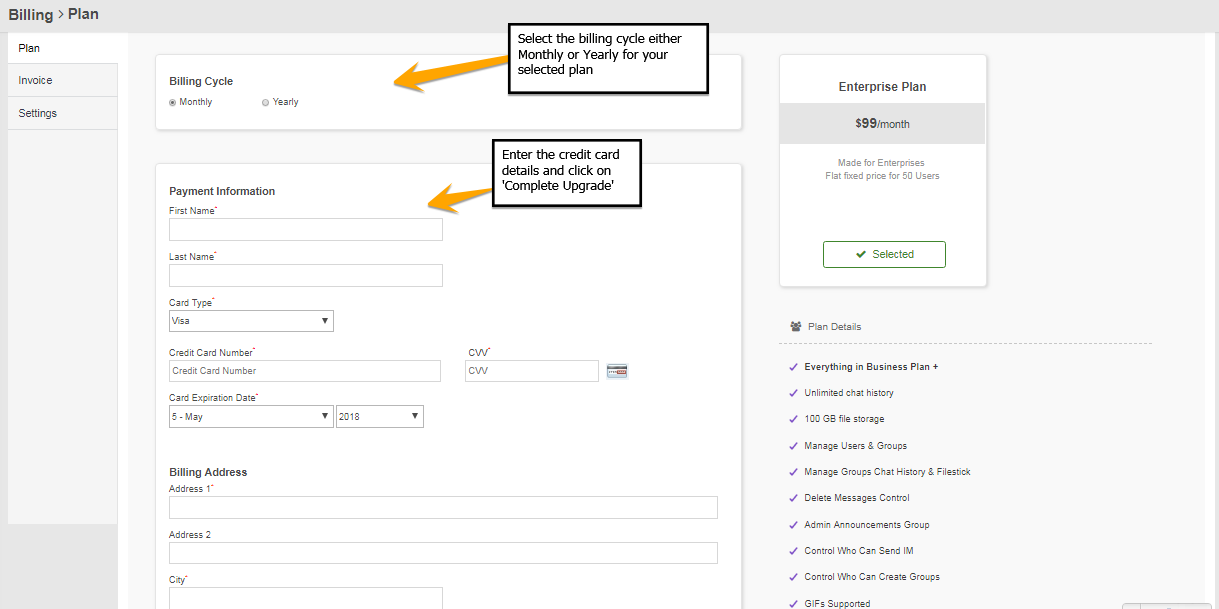Click the $99/month price label
The width and height of the screenshot is (1219, 609).
click(882, 124)
